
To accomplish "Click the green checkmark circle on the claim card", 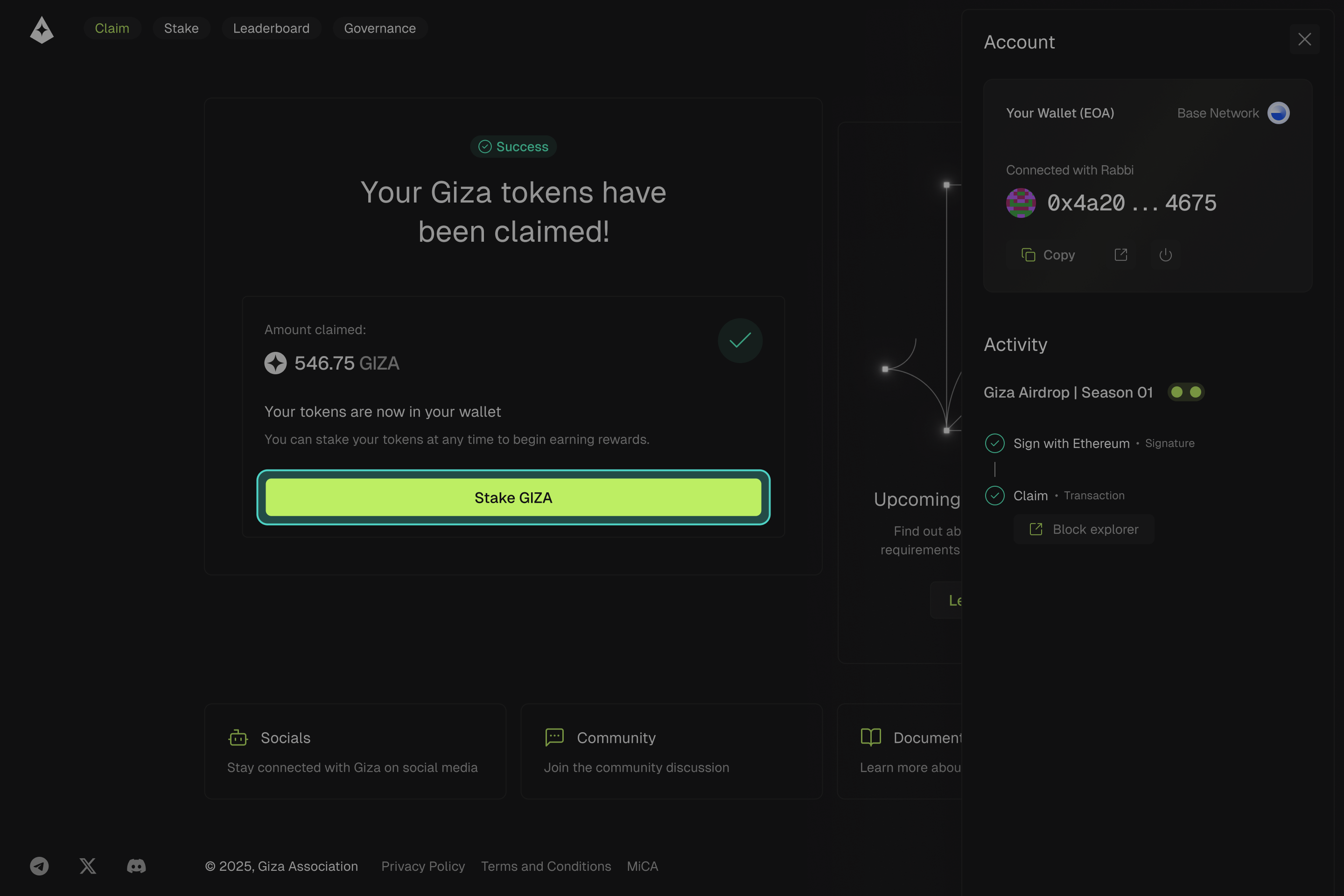I will (x=740, y=341).
